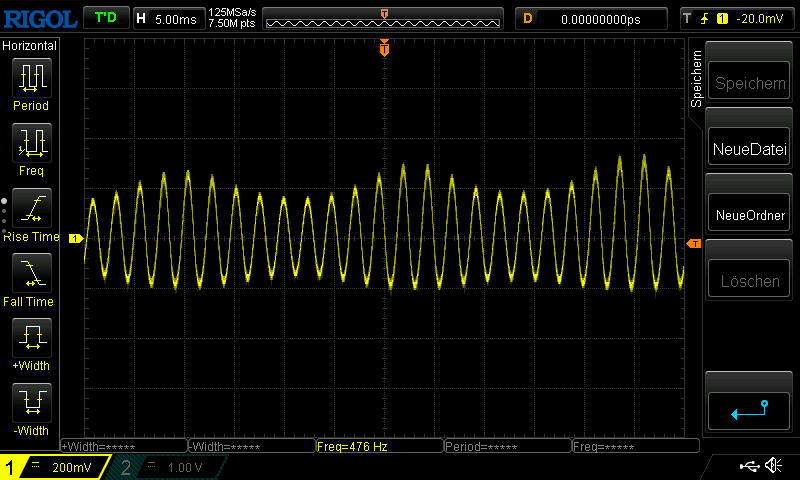Create a new file with NeueDatei
This screenshot has height=480, width=800.
click(x=750, y=150)
